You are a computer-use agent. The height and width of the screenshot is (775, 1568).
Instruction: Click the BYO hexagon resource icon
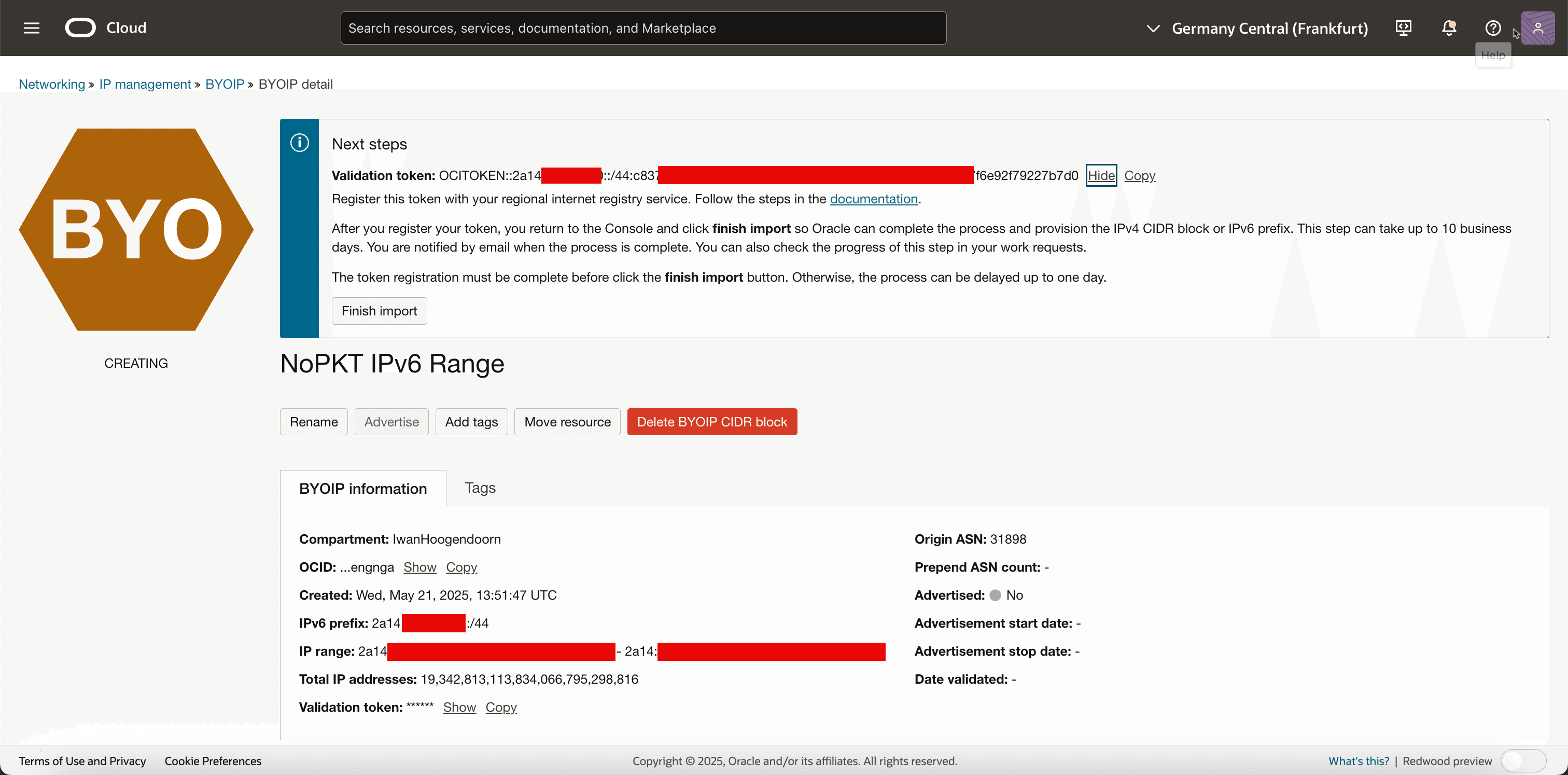(x=136, y=229)
